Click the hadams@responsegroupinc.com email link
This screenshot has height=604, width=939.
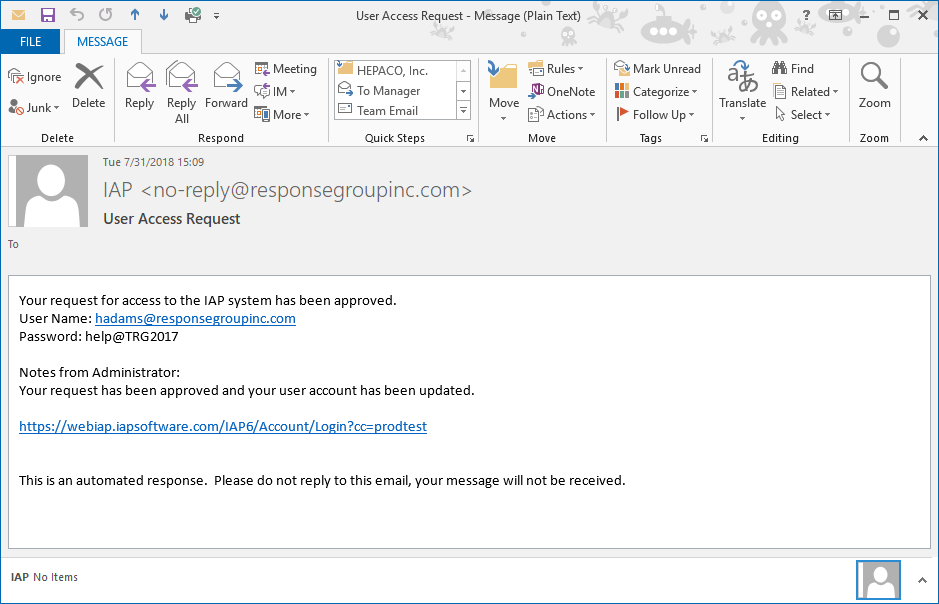coord(195,318)
